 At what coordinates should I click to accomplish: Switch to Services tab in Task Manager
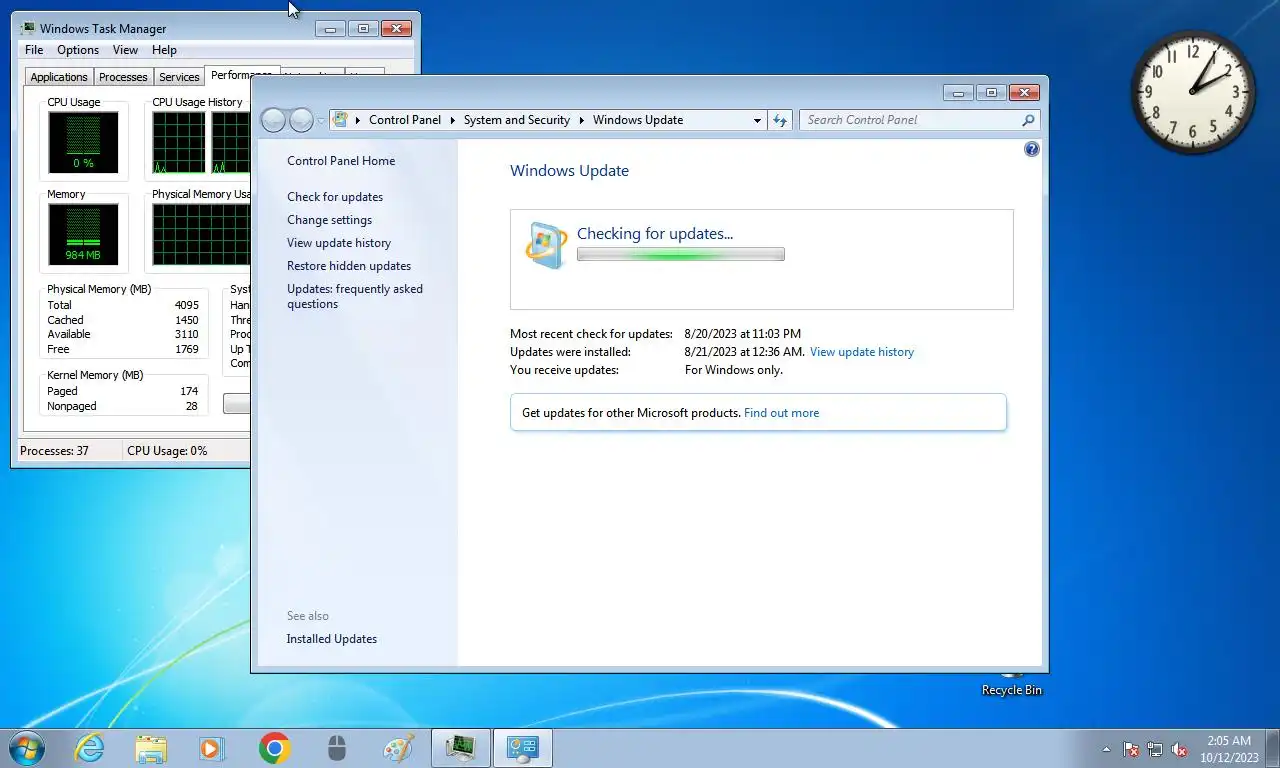tap(179, 77)
